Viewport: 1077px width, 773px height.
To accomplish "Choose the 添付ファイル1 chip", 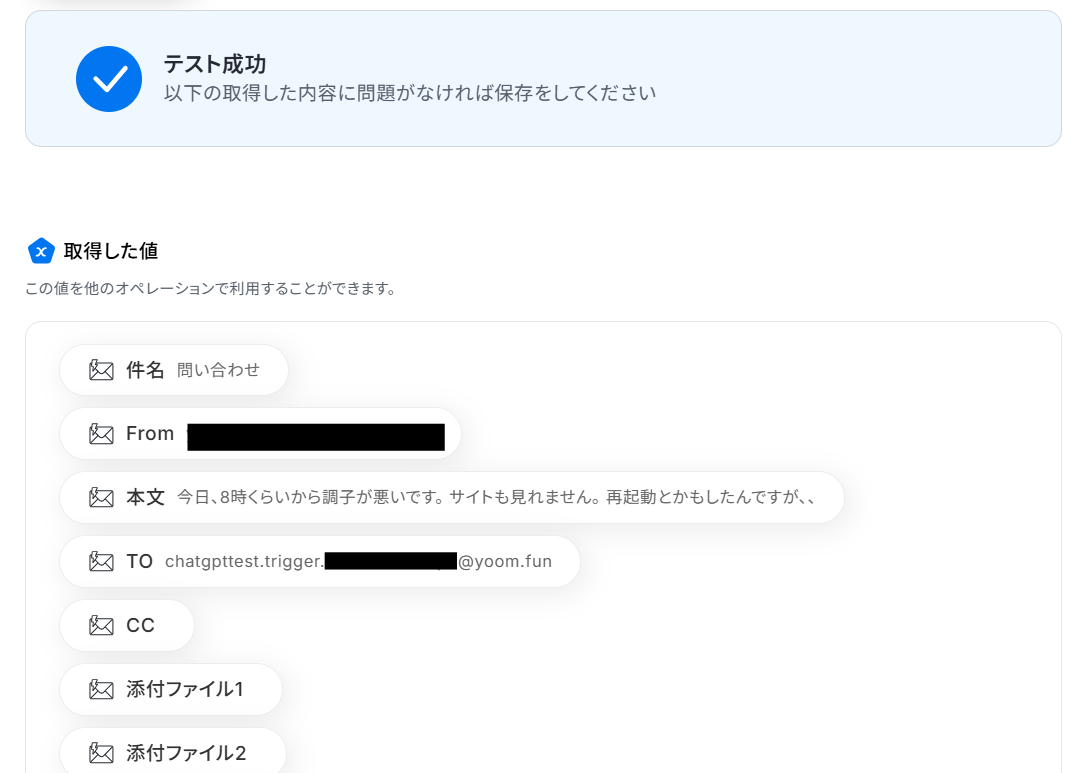I will coord(171,689).
